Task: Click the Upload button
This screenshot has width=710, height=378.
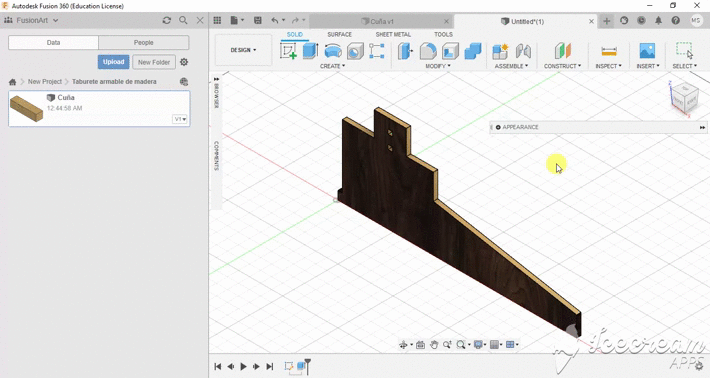Action: [x=113, y=62]
